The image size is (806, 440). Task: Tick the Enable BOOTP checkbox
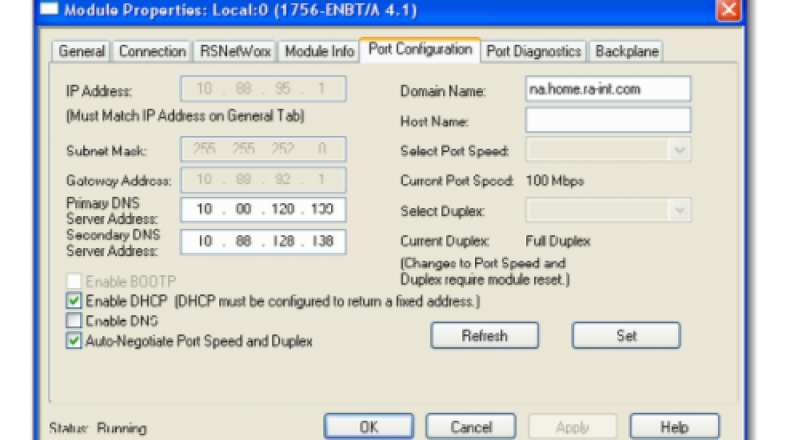(74, 281)
